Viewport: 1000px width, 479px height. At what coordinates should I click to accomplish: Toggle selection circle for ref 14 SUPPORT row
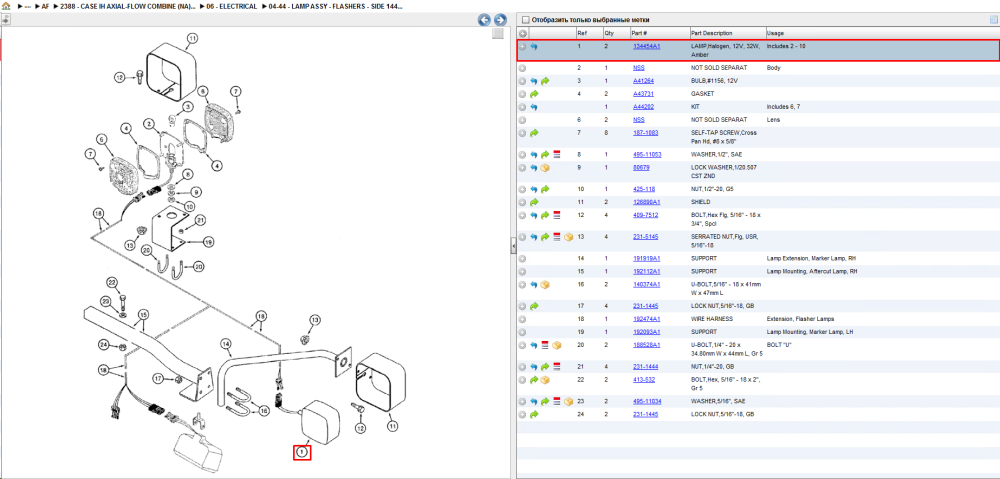click(522, 259)
